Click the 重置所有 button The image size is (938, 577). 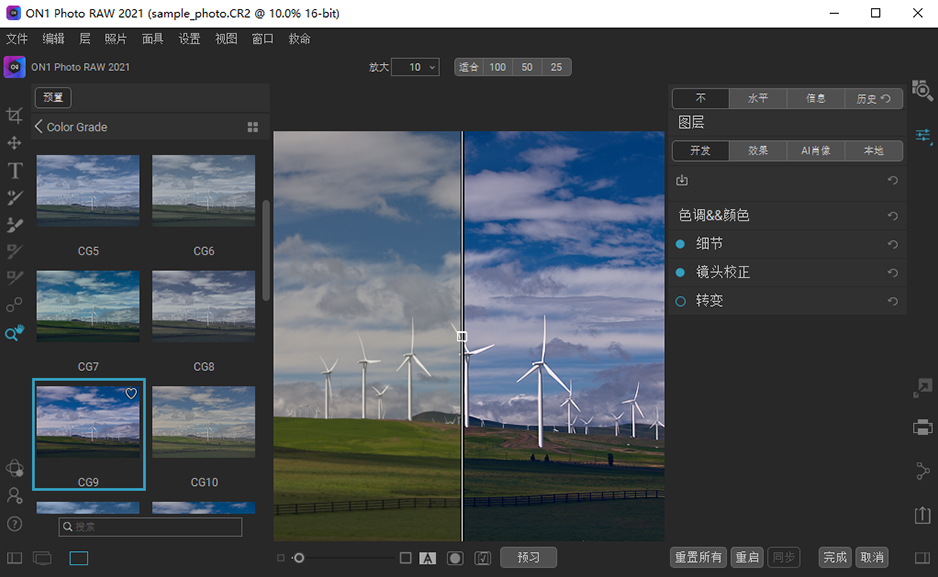[x=698, y=557]
